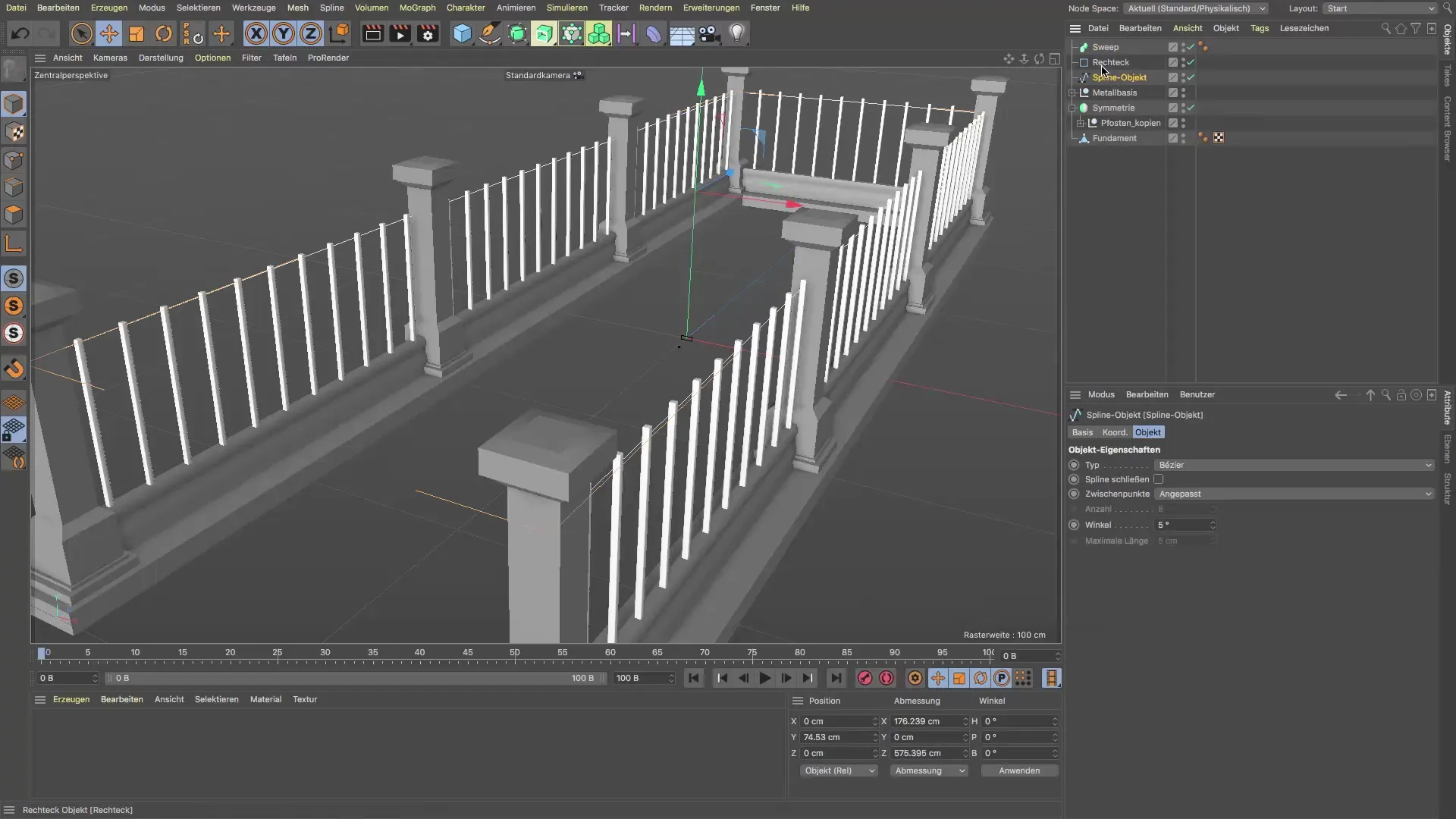Image resolution: width=1456 pixels, height=819 pixels.
Task: Open the Viewport maximize icon
Action: (x=1055, y=58)
